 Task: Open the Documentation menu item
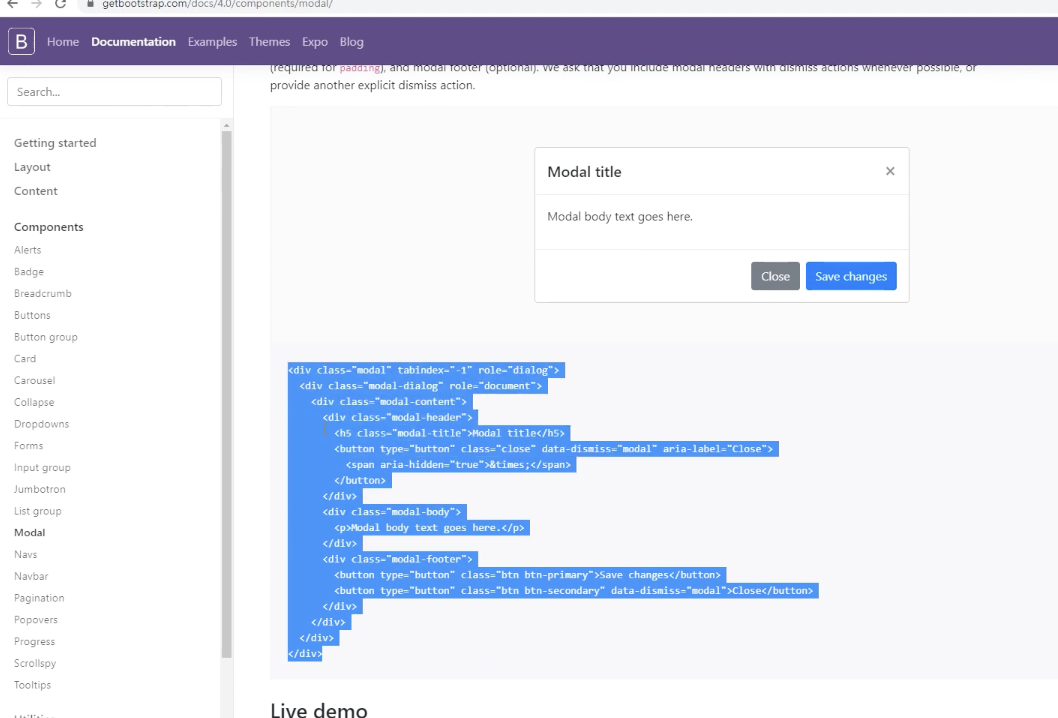[133, 42]
